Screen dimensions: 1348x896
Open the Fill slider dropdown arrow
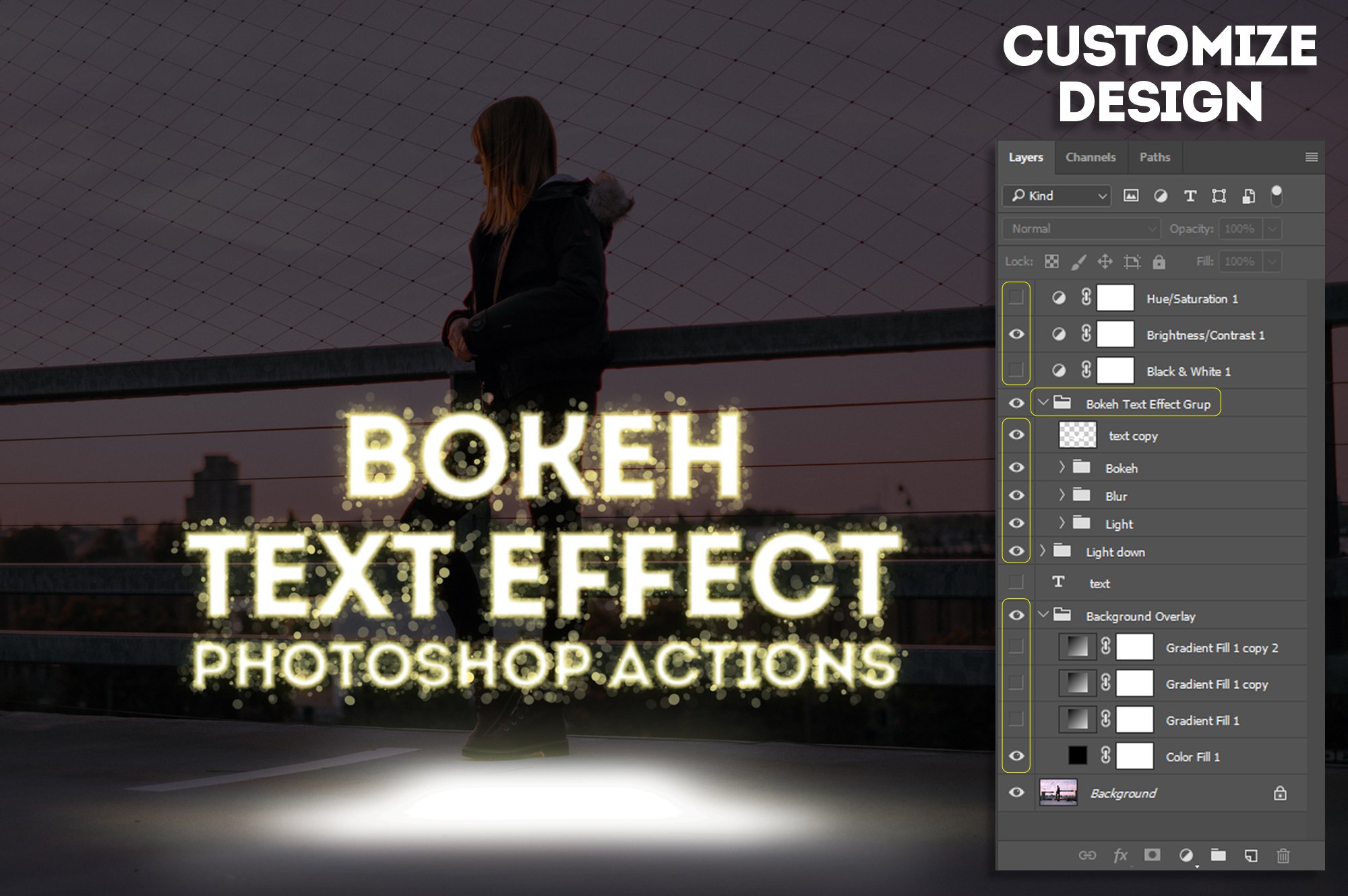(1273, 261)
